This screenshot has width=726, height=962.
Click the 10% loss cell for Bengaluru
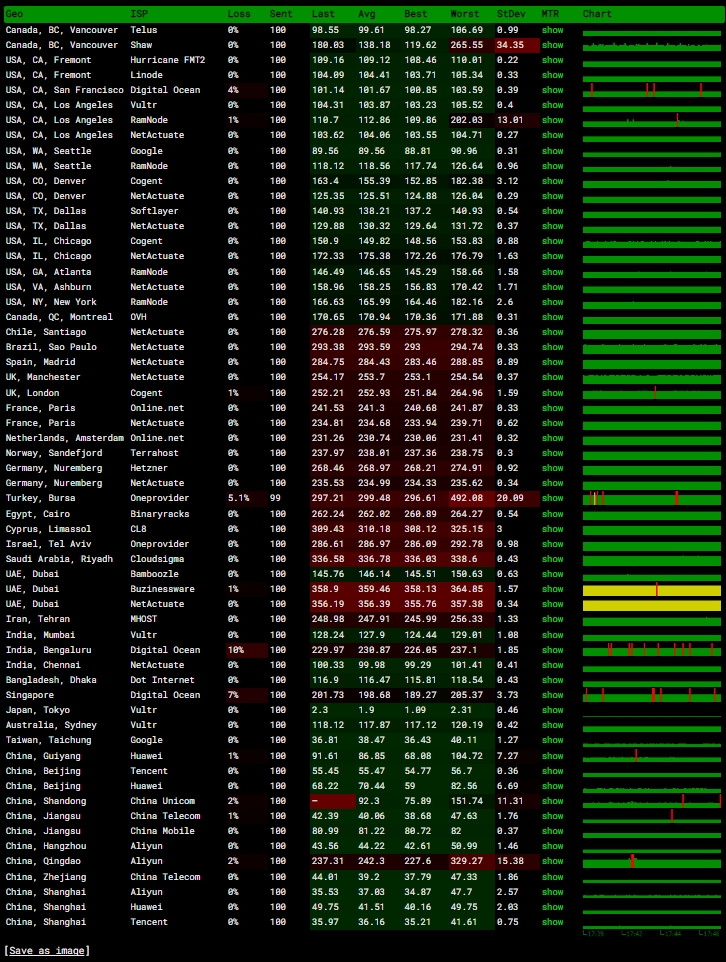tap(247, 649)
